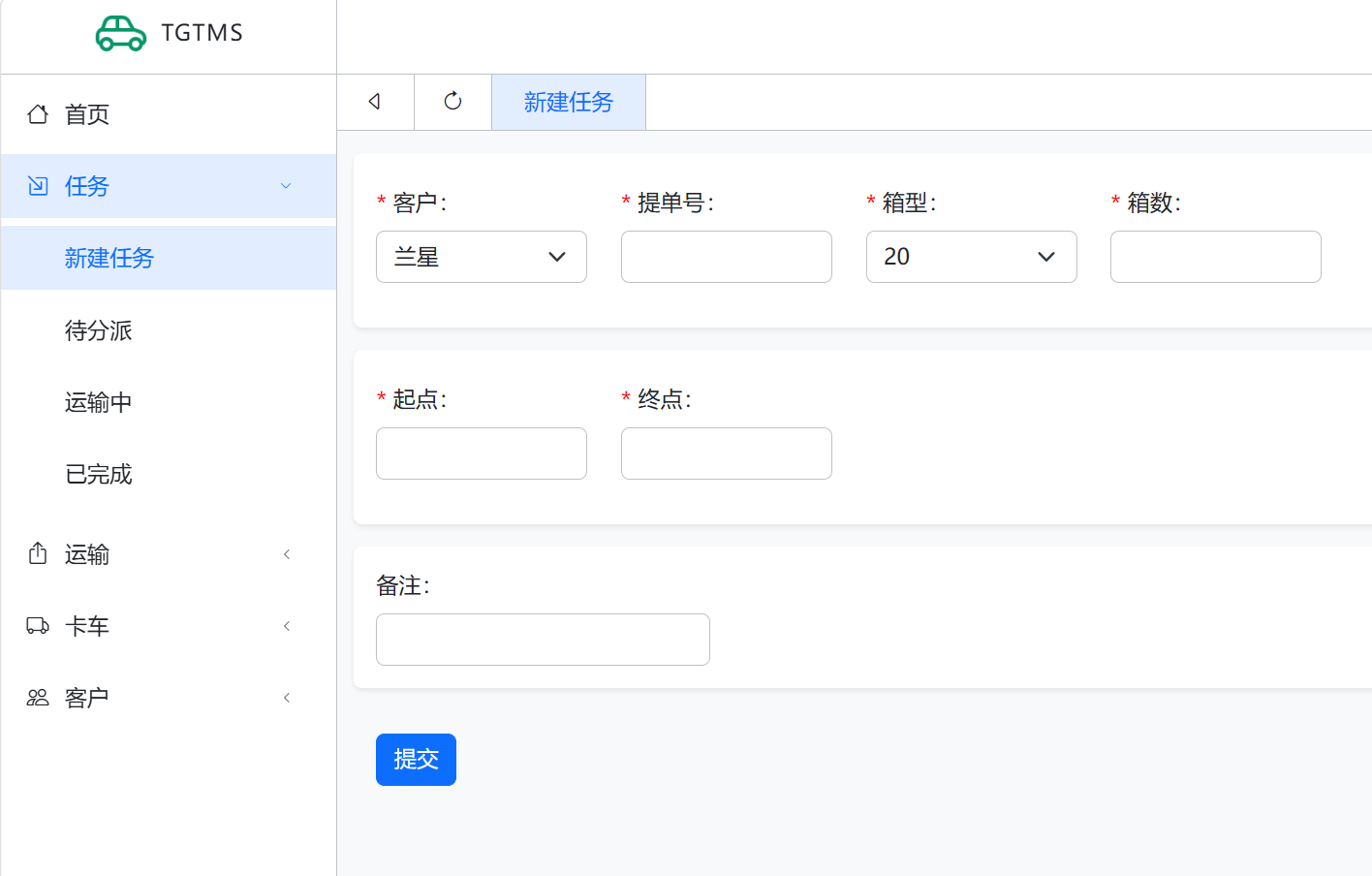Click the task icon beside 任务

pos(38,186)
